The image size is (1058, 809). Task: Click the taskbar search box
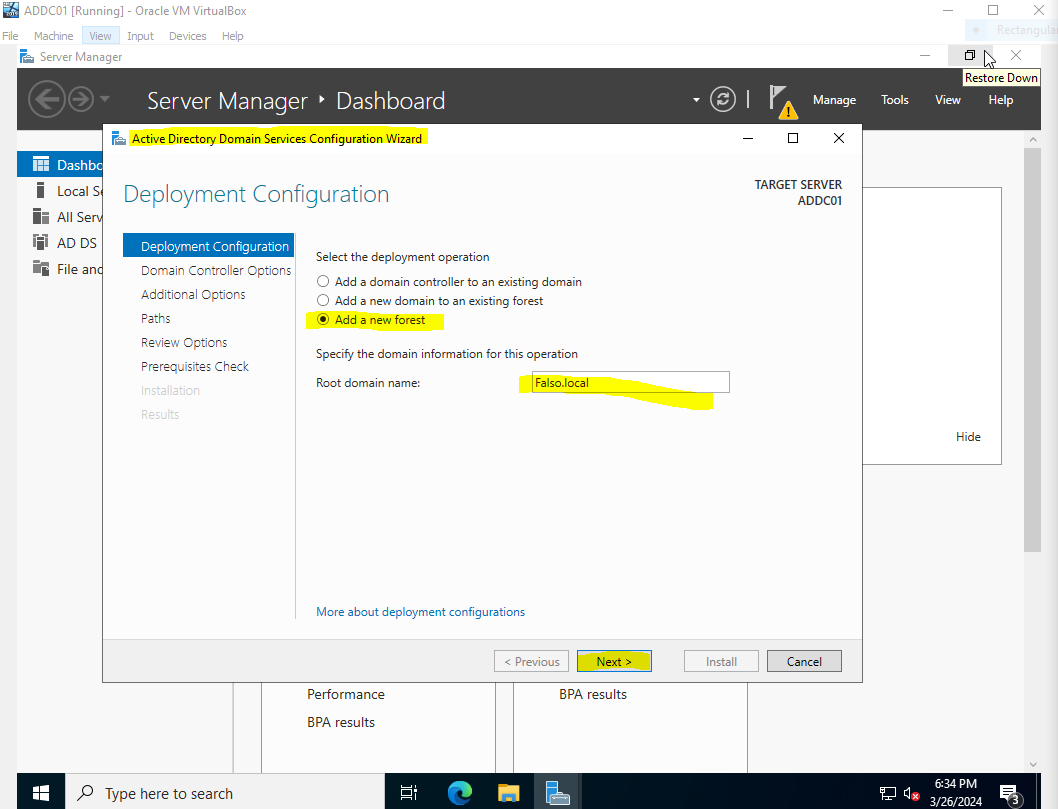coord(225,793)
